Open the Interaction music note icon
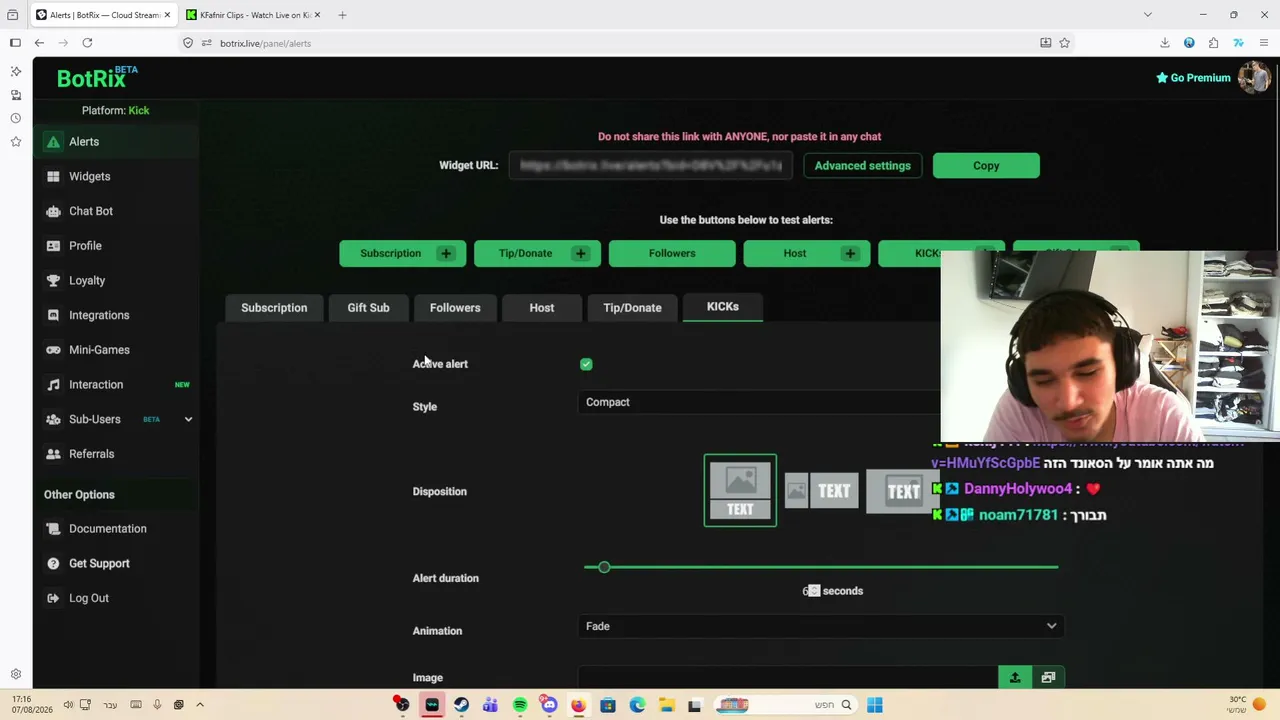The height and width of the screenshot is (720, 1280). tap(53, 385)
